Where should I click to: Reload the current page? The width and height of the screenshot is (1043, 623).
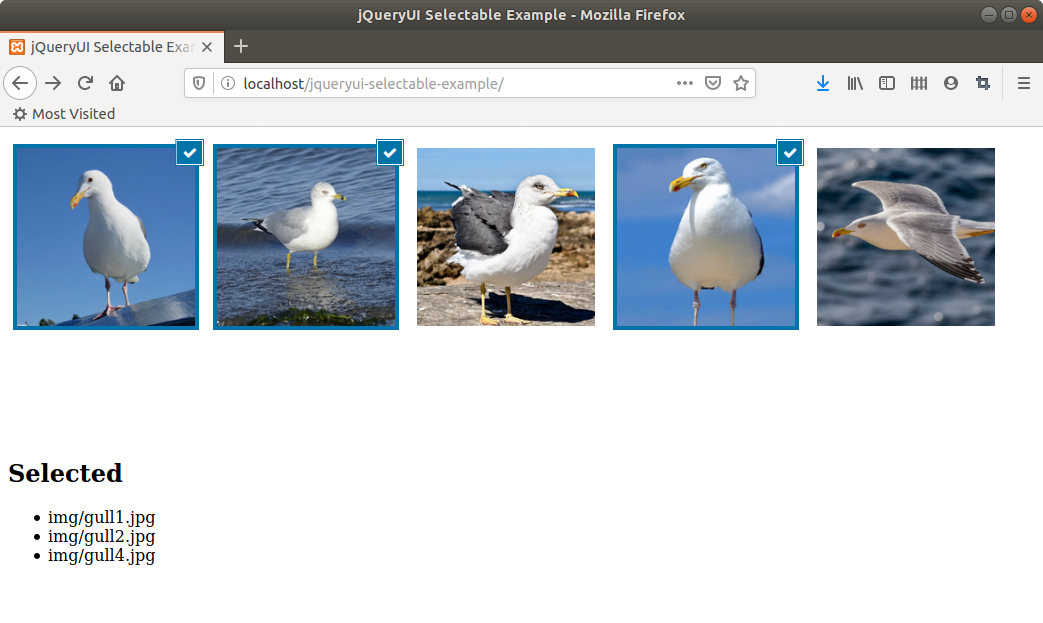[x=84, y=83]
